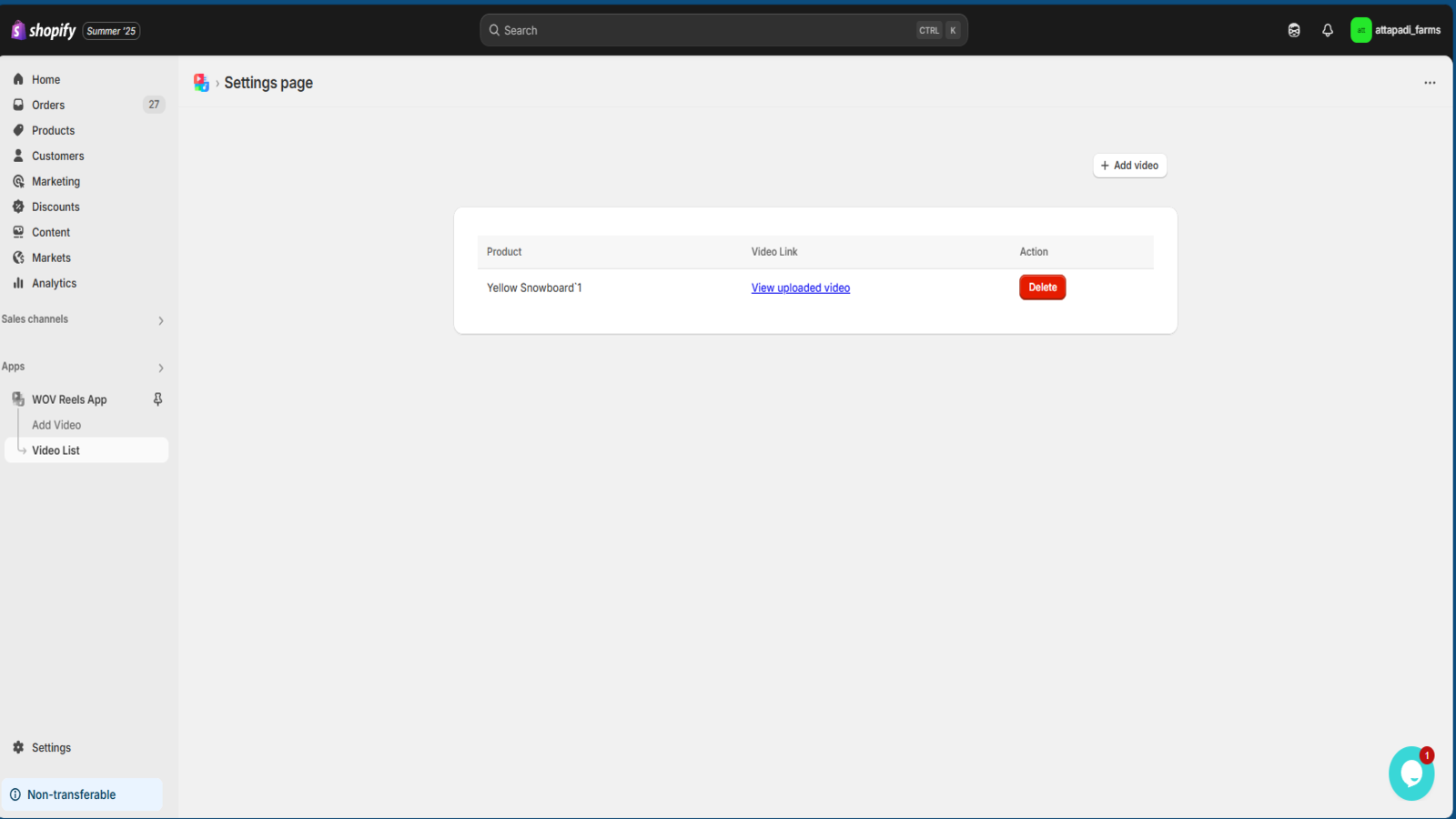Viewport: 1456px width, 819px height.
Task: Switch to the Add Video page
Action: [56, 424]
